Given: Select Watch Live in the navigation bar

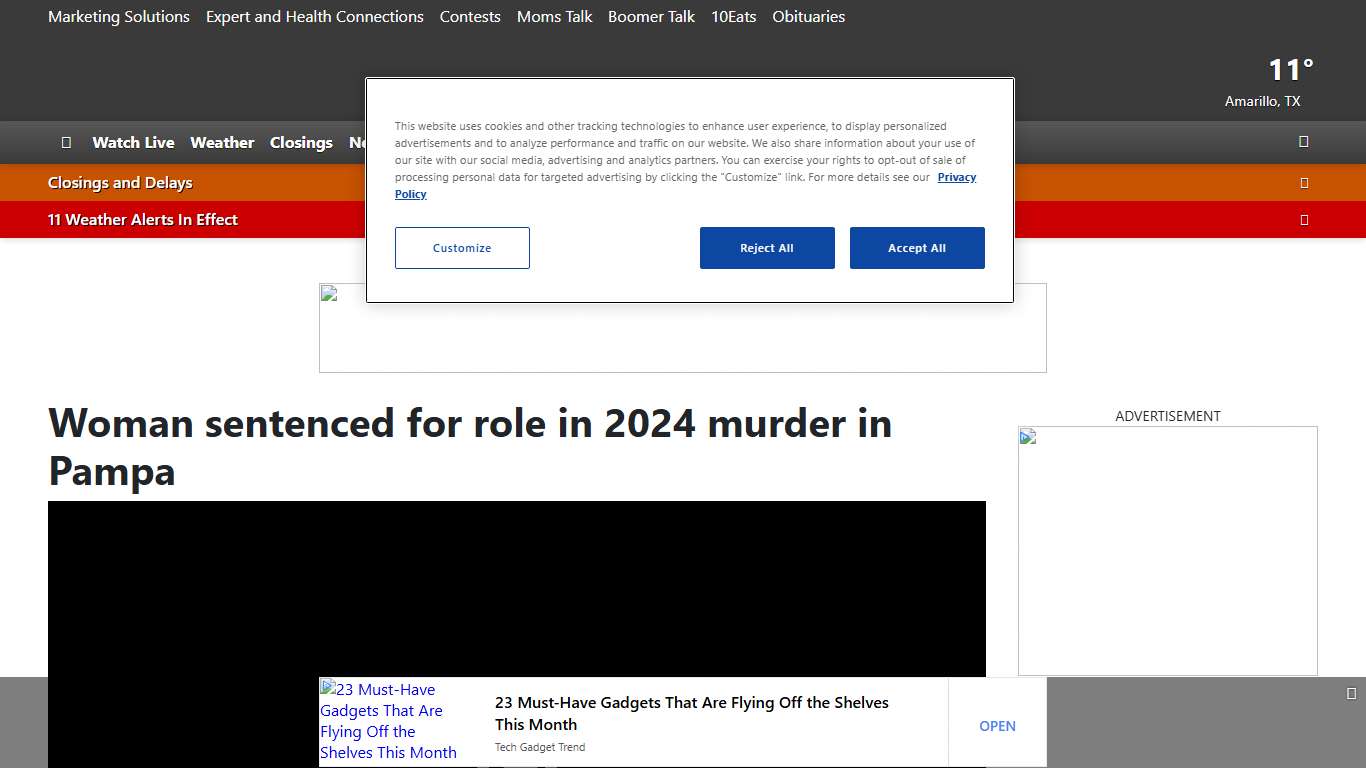Looking at the screenshot, I should pos(133,142).
